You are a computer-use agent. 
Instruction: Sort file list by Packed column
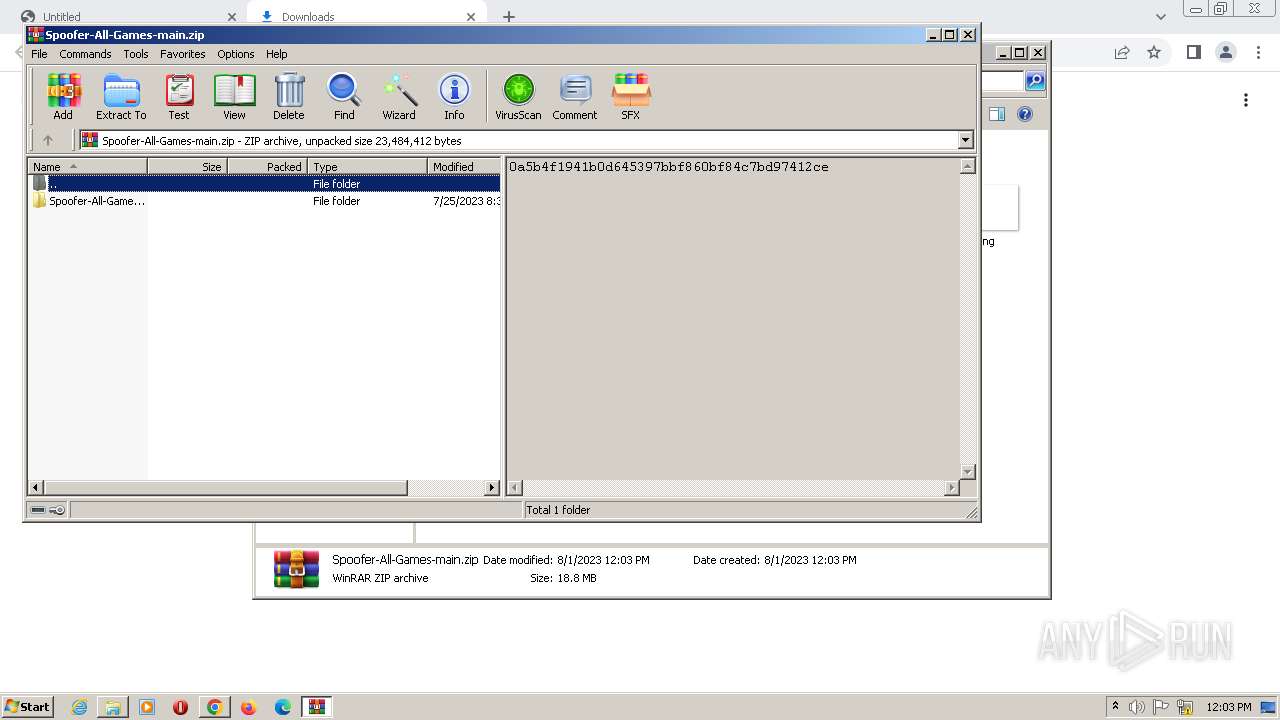[267, 167]
